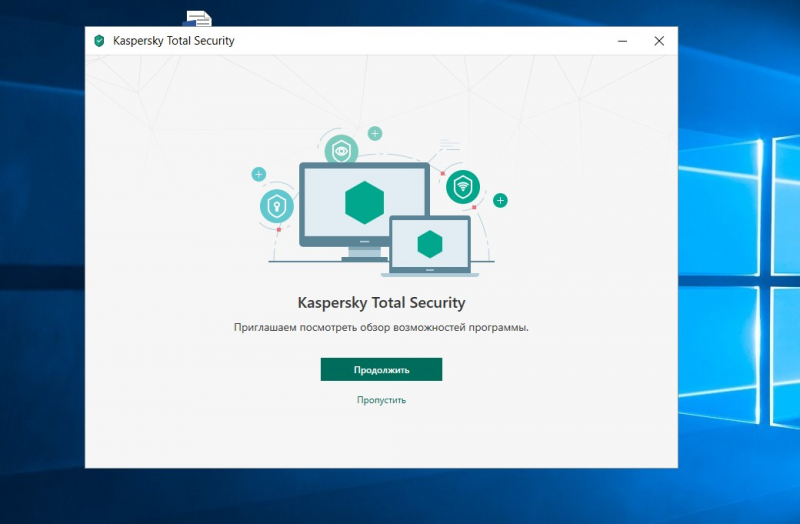Click the 'Kaspersky Total Security' heading text

pos(381,303)
